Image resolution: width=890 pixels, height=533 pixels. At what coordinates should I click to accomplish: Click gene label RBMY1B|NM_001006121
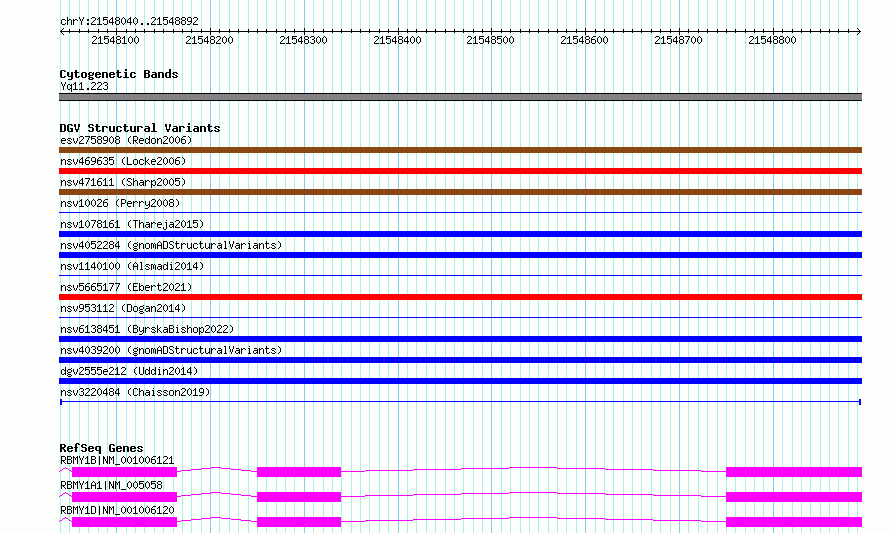pos(117,460)
